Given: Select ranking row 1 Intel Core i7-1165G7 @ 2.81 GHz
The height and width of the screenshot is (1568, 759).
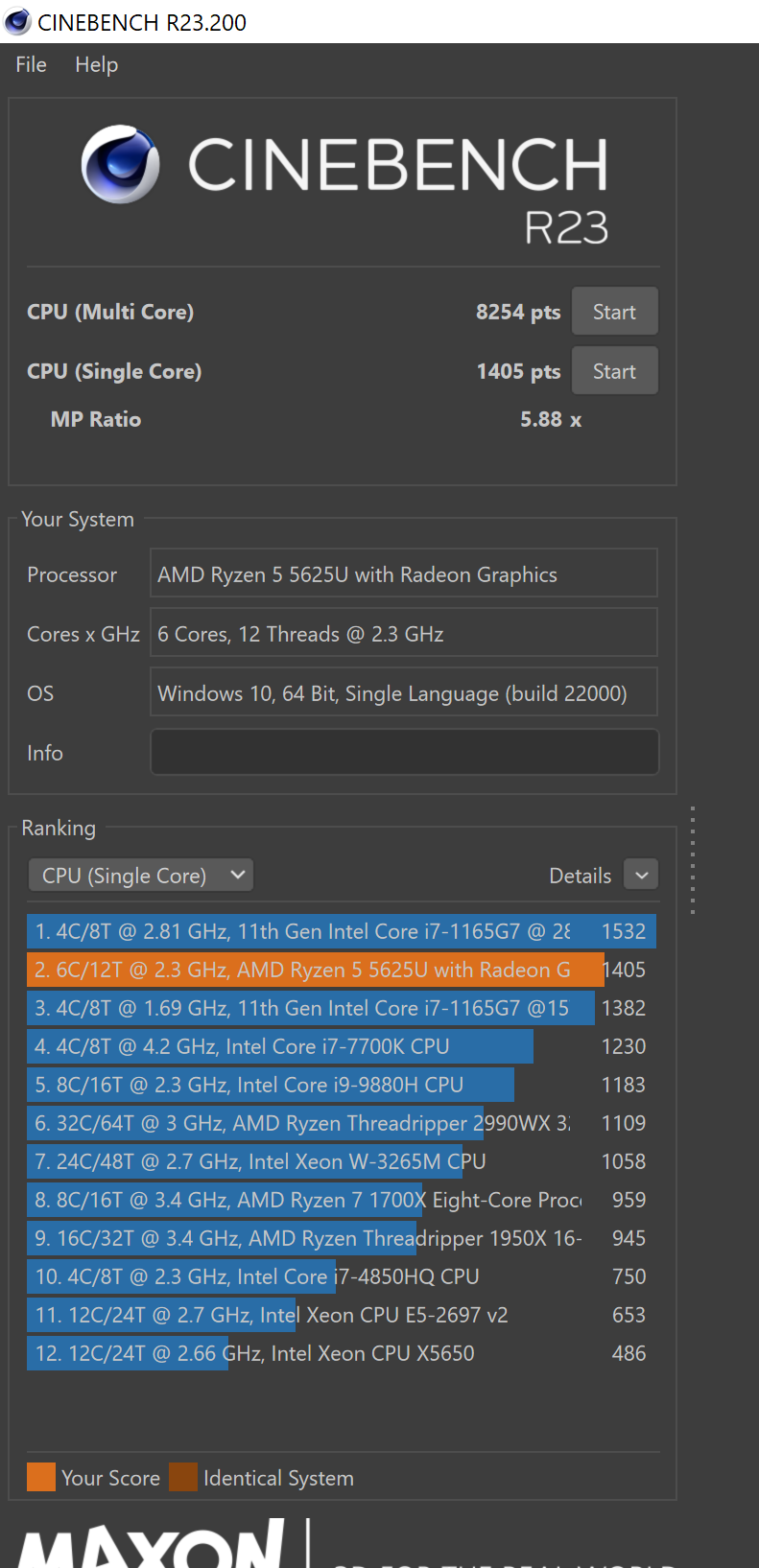Looking at the screenshot, I should pos(342,931).
